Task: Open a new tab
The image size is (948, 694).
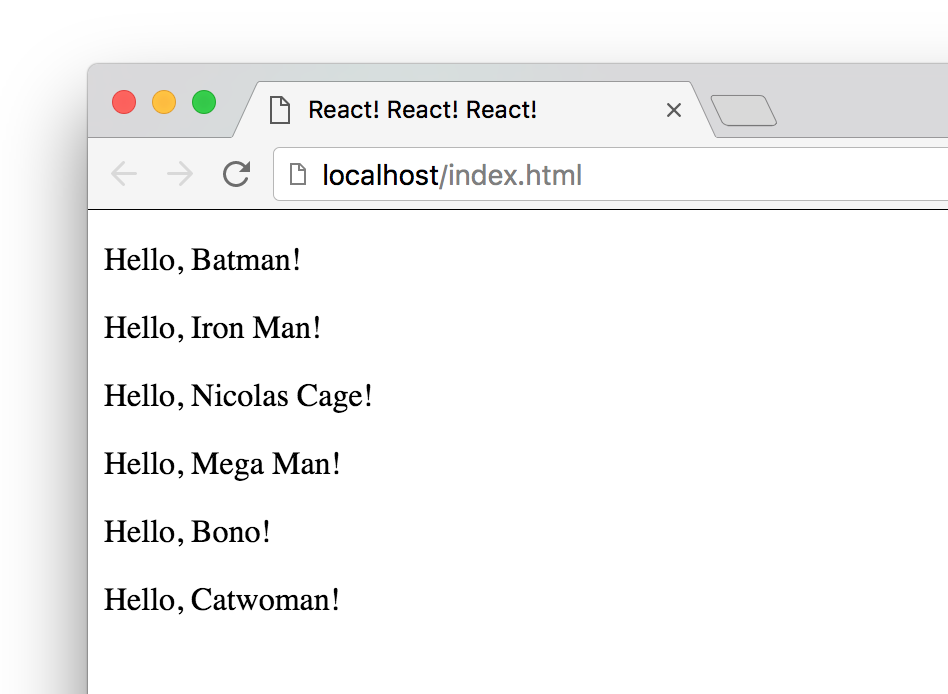Action: click(x=743, y=111)
